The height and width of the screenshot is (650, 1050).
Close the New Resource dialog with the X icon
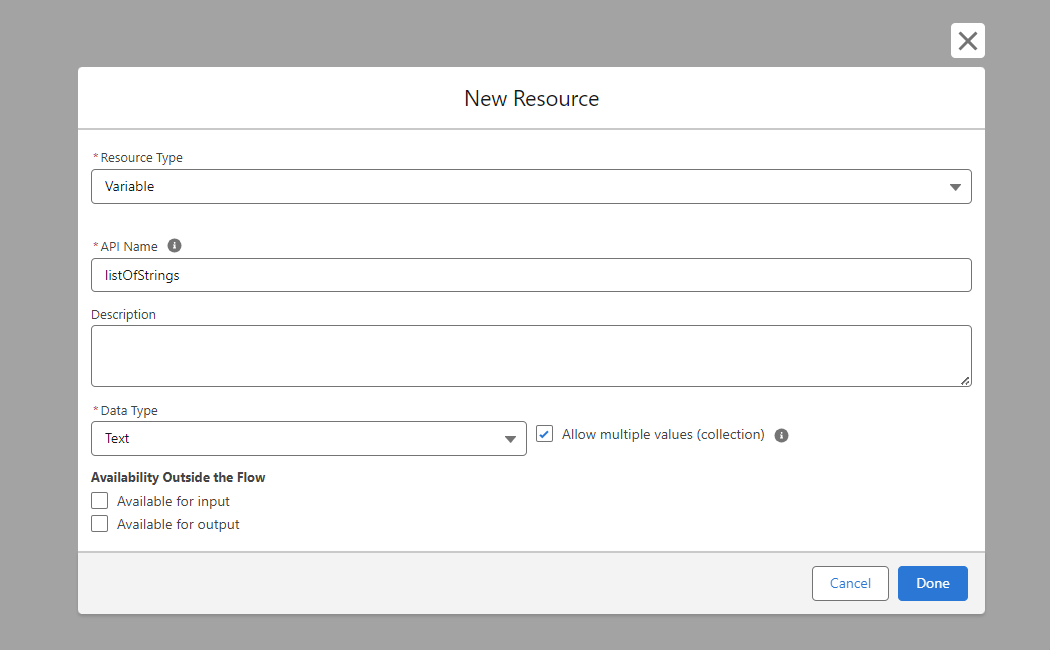[967, 41]
